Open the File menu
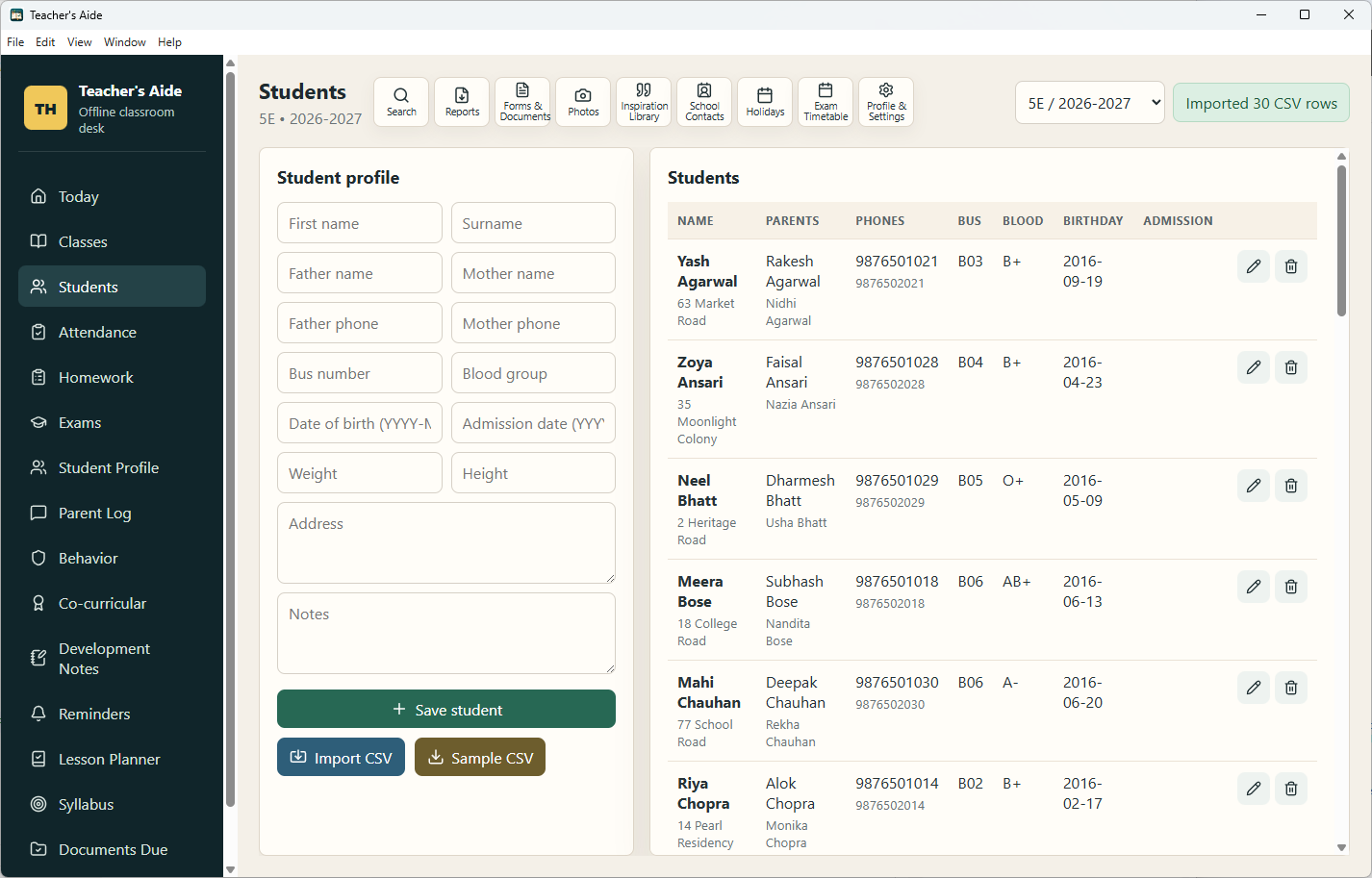Image resolution: width=1372 pixels, height=878 pixels. click(x=15, y=42)
